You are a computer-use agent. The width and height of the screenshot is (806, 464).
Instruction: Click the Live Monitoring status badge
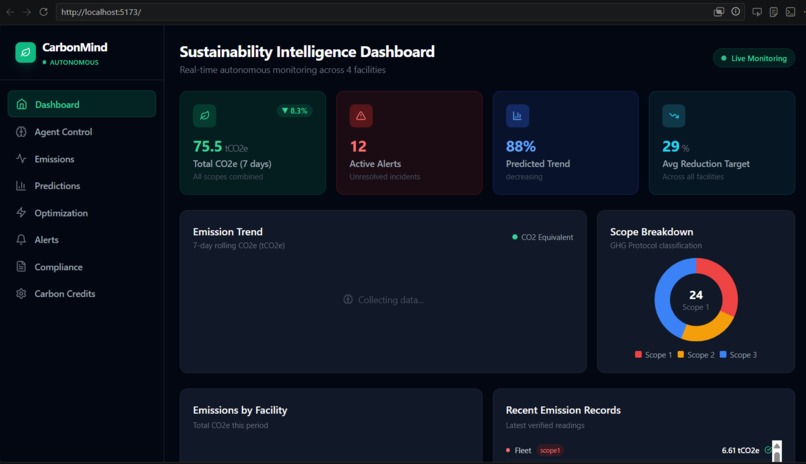pyautogui.click(x=754, y=58)
